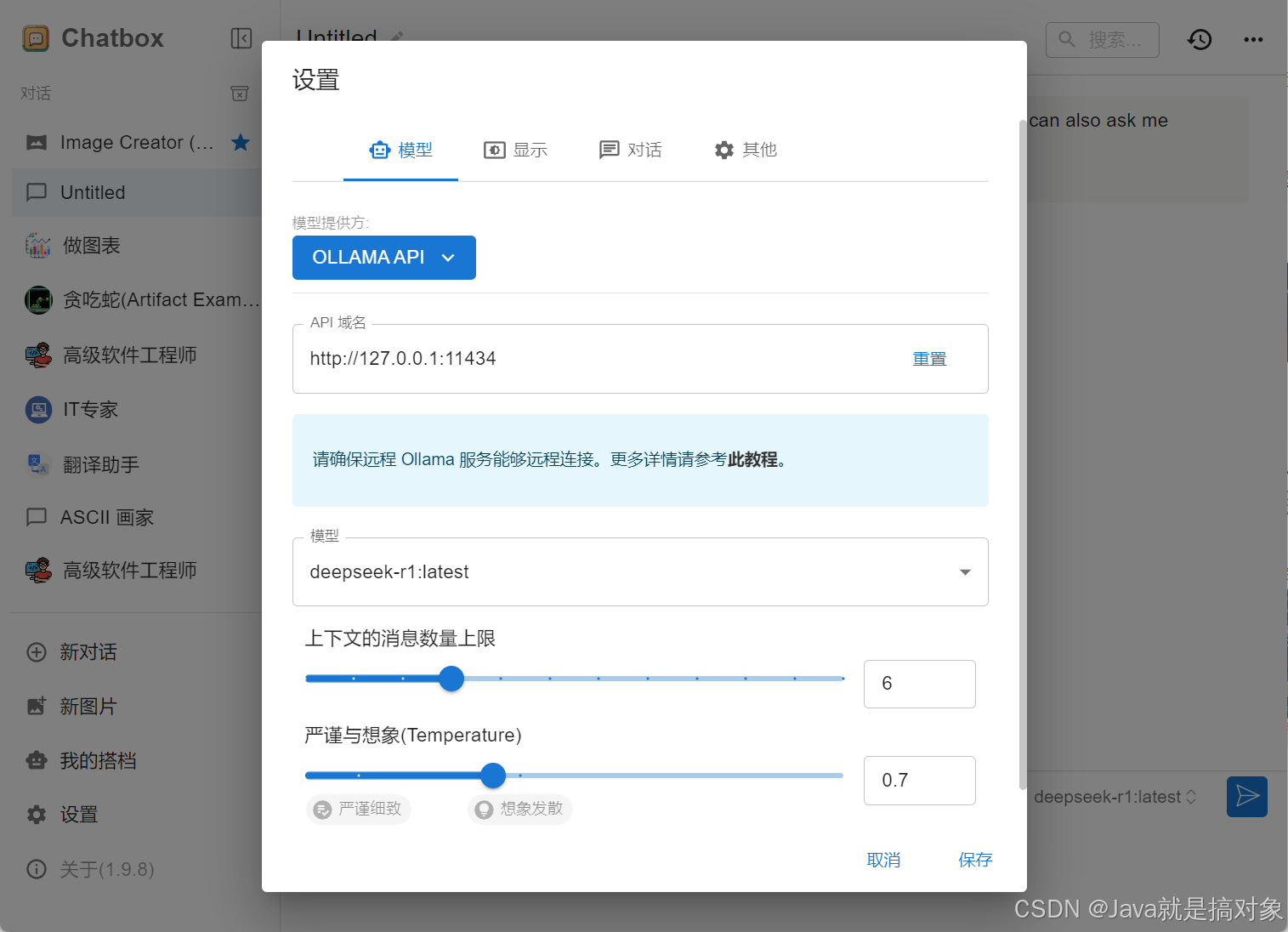1288x932 pixels.
Task: Open the 翻译助手 conversation
Action: 136,464
